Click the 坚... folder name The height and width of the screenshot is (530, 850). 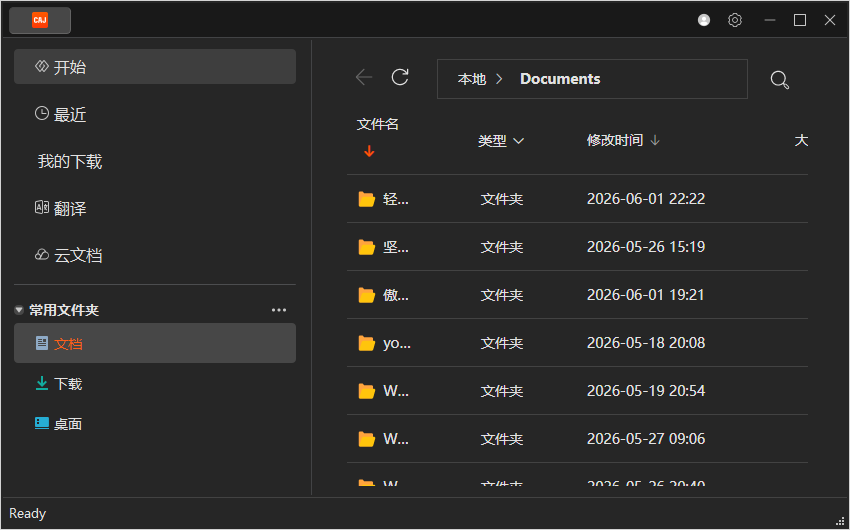[x=396, y=247]
